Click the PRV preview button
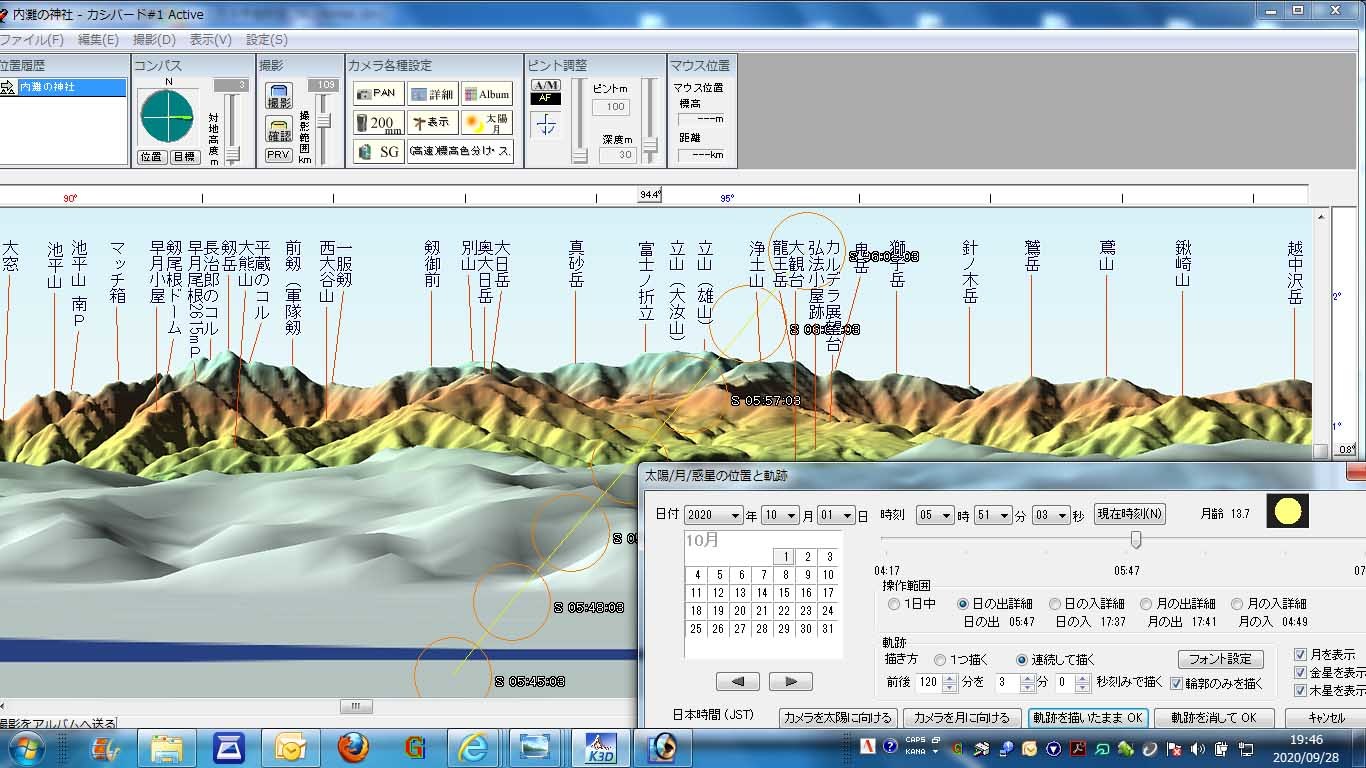 click(279, 155)
